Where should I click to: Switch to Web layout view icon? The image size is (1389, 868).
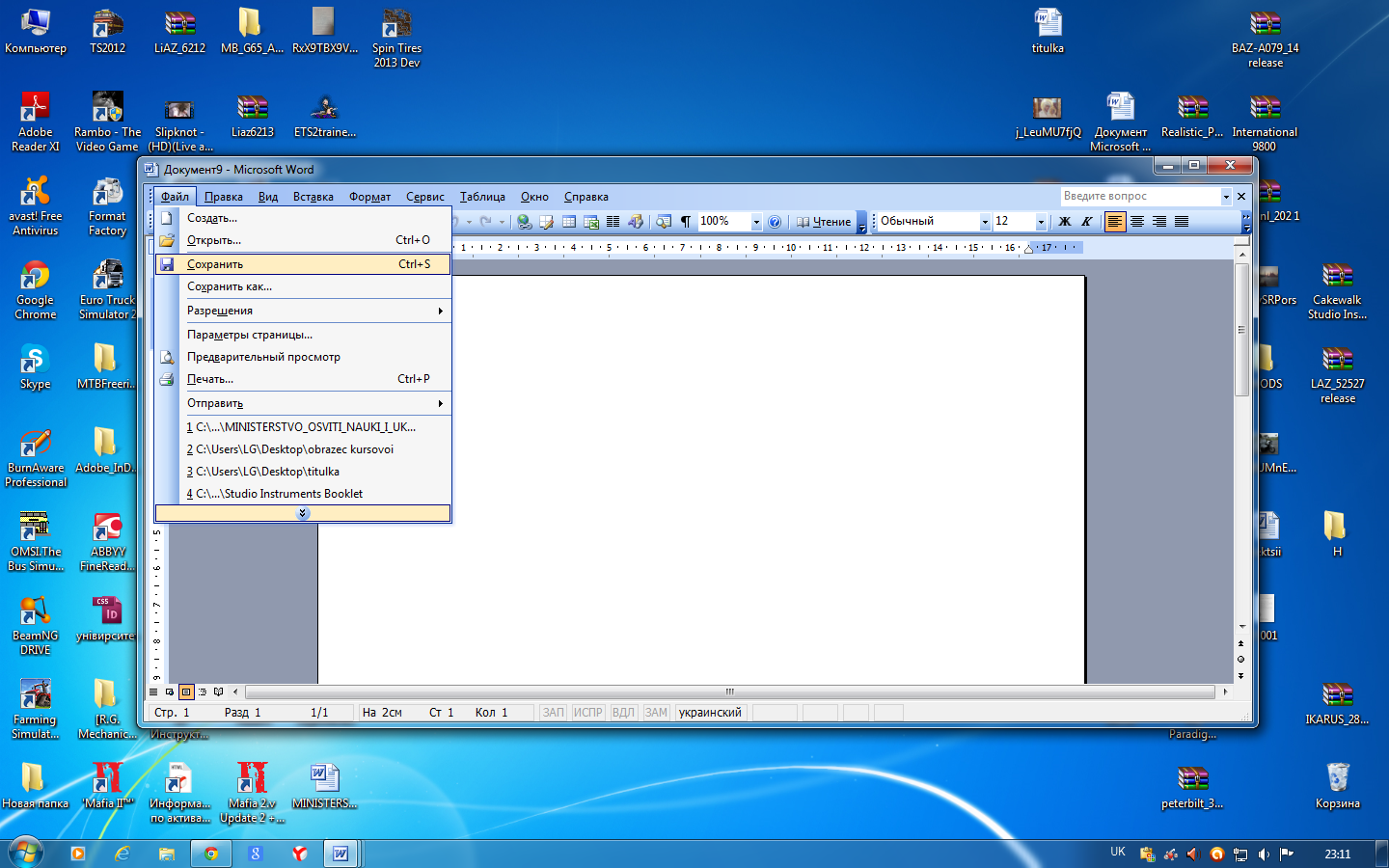(x=170, y=692)
